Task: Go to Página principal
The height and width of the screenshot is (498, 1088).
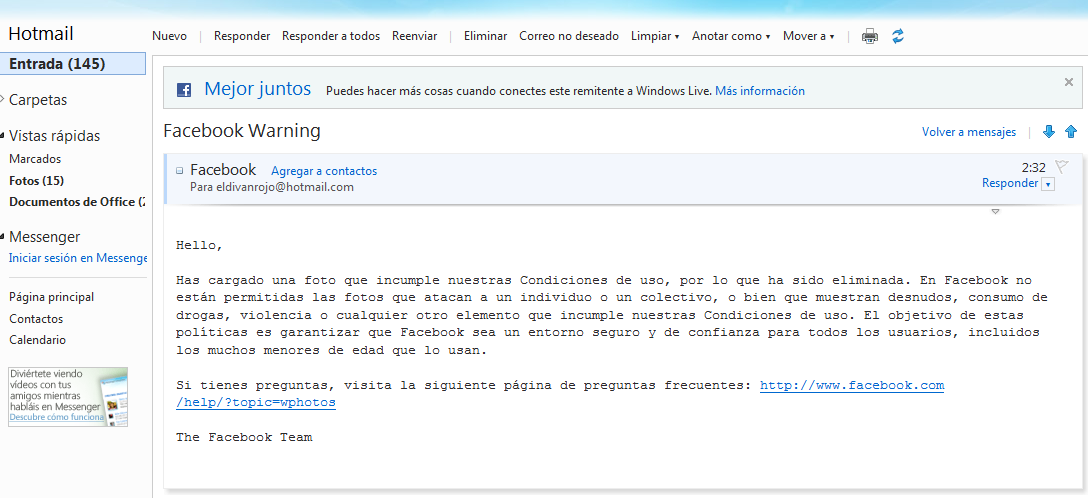Action: click(x=51, y=297)
